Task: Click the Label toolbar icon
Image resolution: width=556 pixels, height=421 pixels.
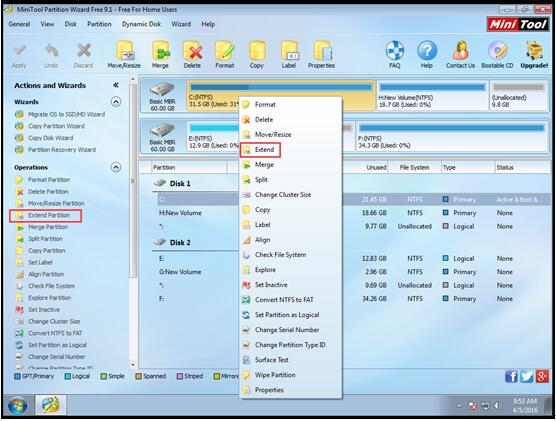Action: [289, 54]
